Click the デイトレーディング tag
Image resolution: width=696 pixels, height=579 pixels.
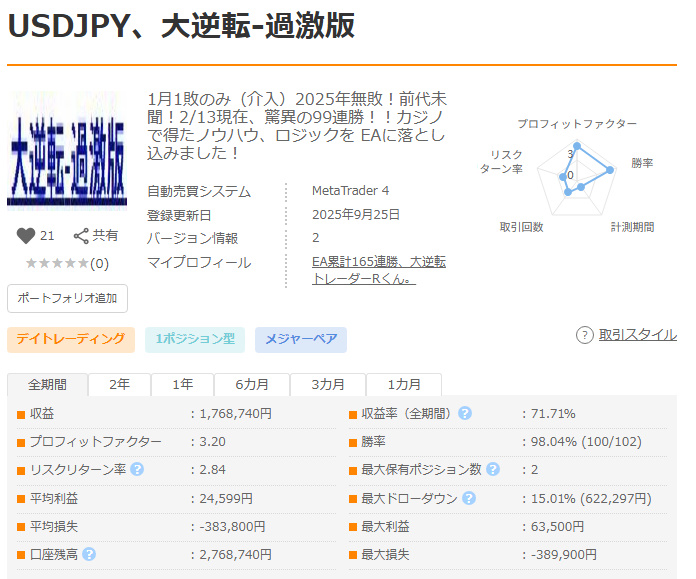[71, 340]
